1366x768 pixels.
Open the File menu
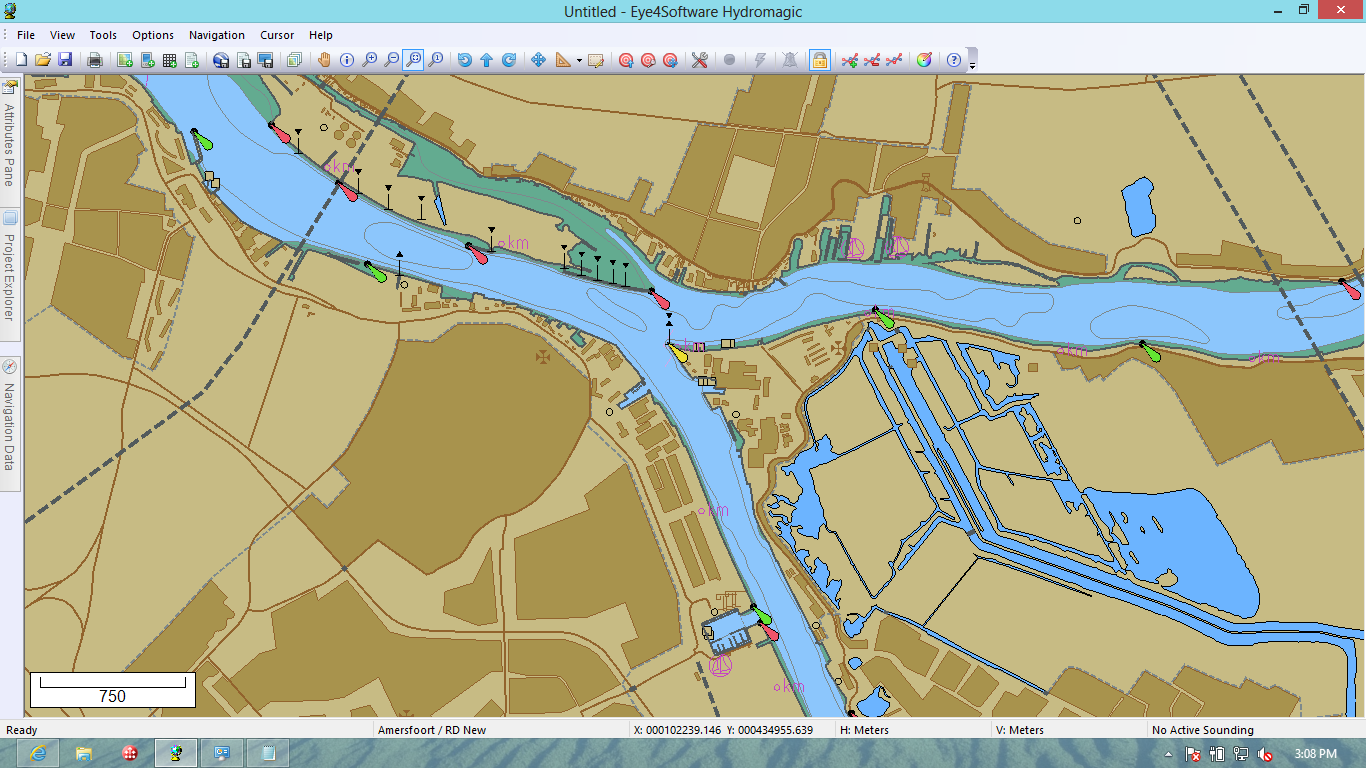[26, 35]
